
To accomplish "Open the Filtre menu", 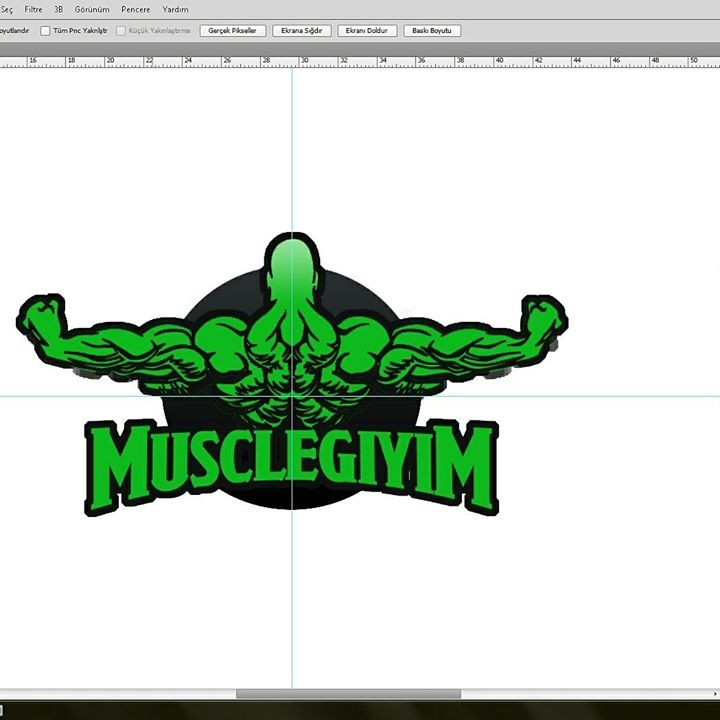I will 33,9.
